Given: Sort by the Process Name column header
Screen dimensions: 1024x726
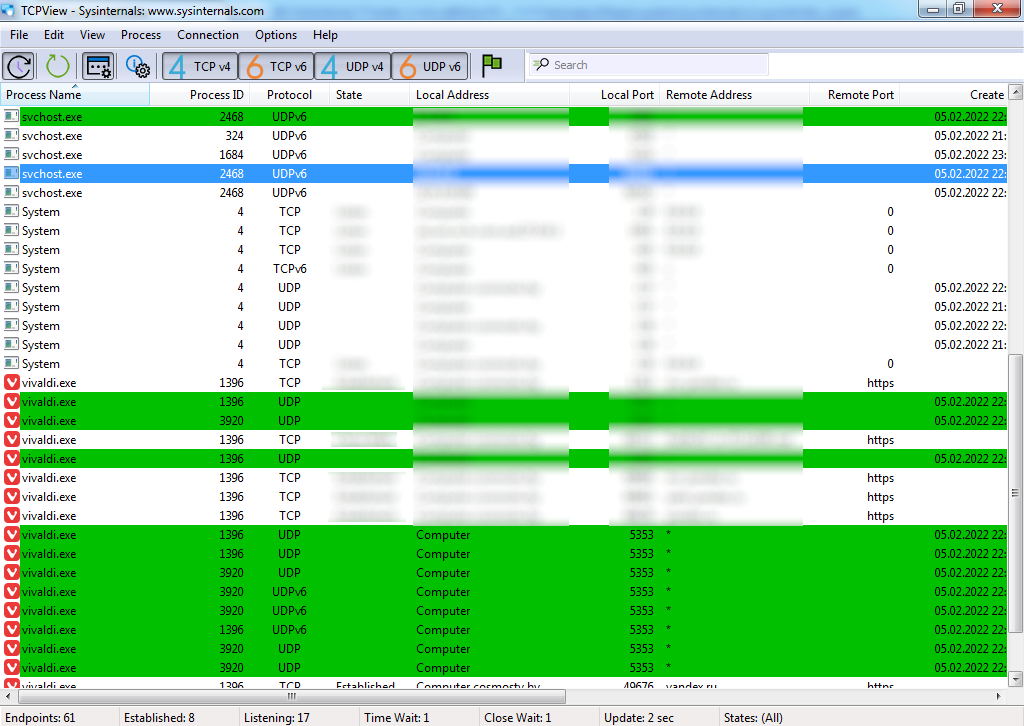Looking at the screenshot, I should [75, 95].
